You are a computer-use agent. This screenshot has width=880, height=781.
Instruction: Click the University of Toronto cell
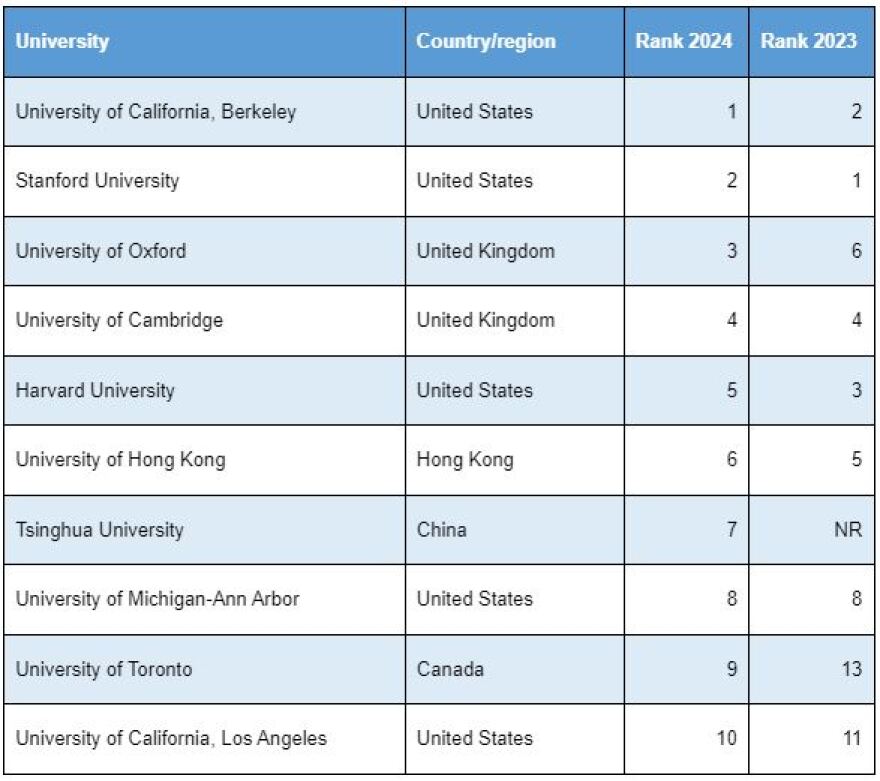click(x=104, y=669)
